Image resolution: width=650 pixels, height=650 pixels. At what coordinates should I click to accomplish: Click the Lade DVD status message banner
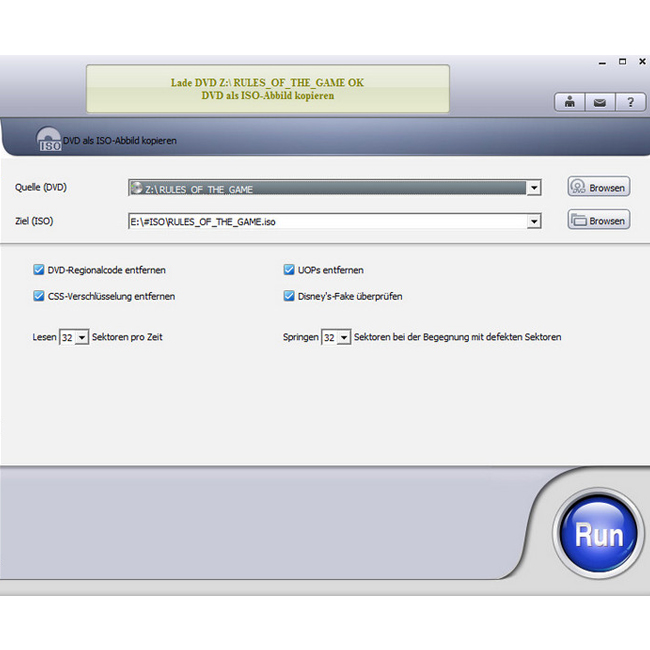click(x=267, y=89)
